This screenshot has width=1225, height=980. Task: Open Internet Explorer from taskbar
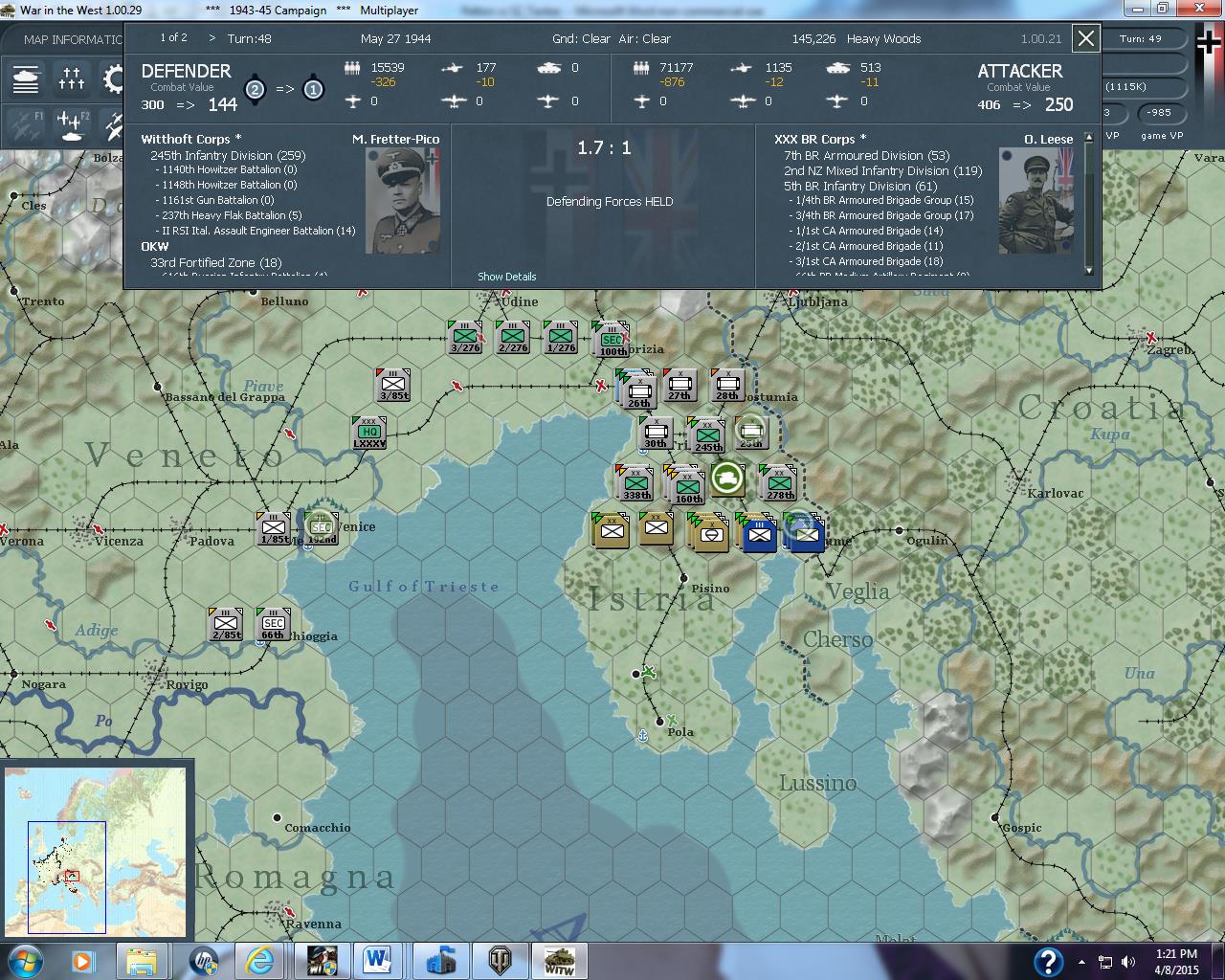[259, 961]
